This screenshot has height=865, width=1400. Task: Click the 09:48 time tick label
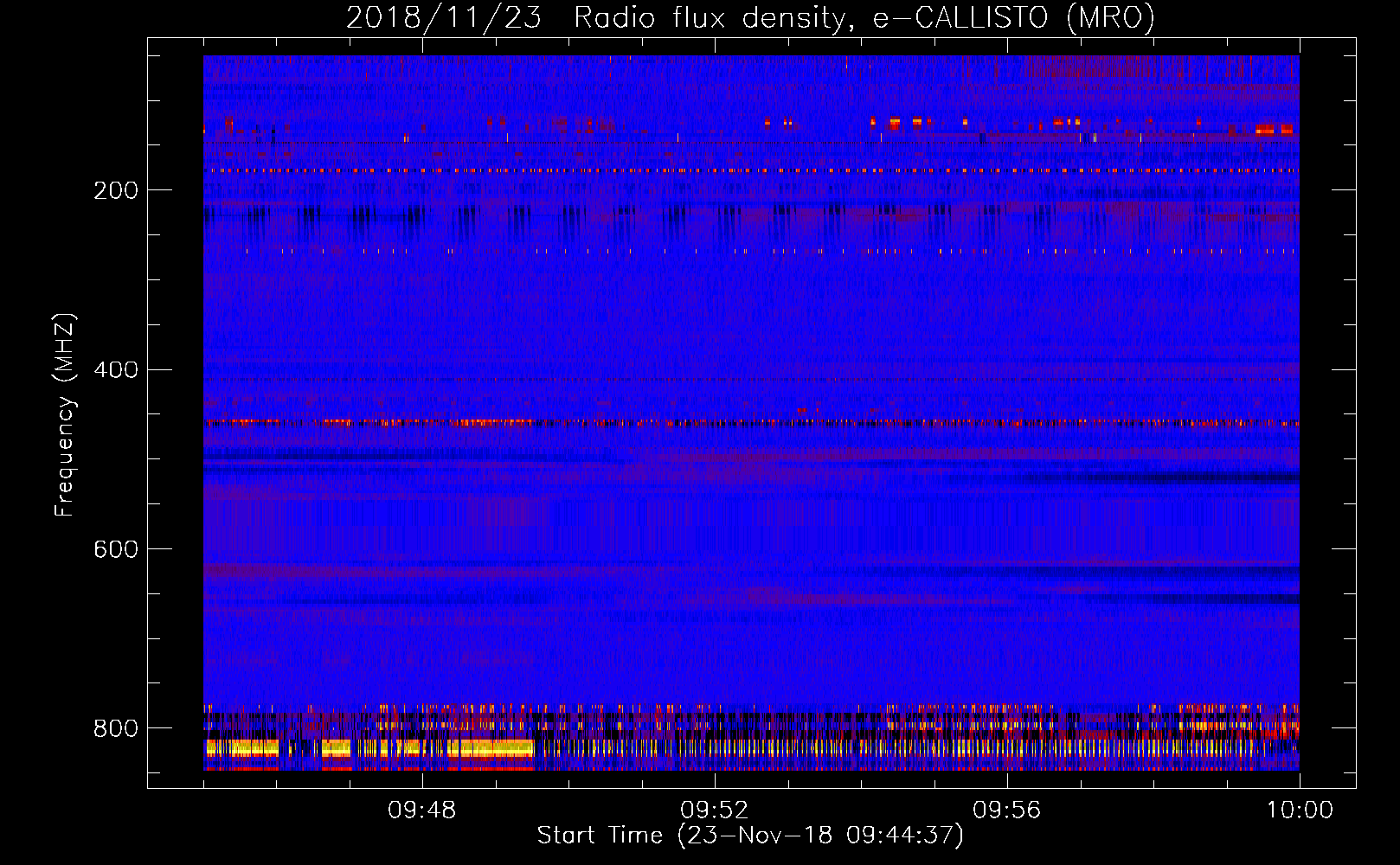422,811
